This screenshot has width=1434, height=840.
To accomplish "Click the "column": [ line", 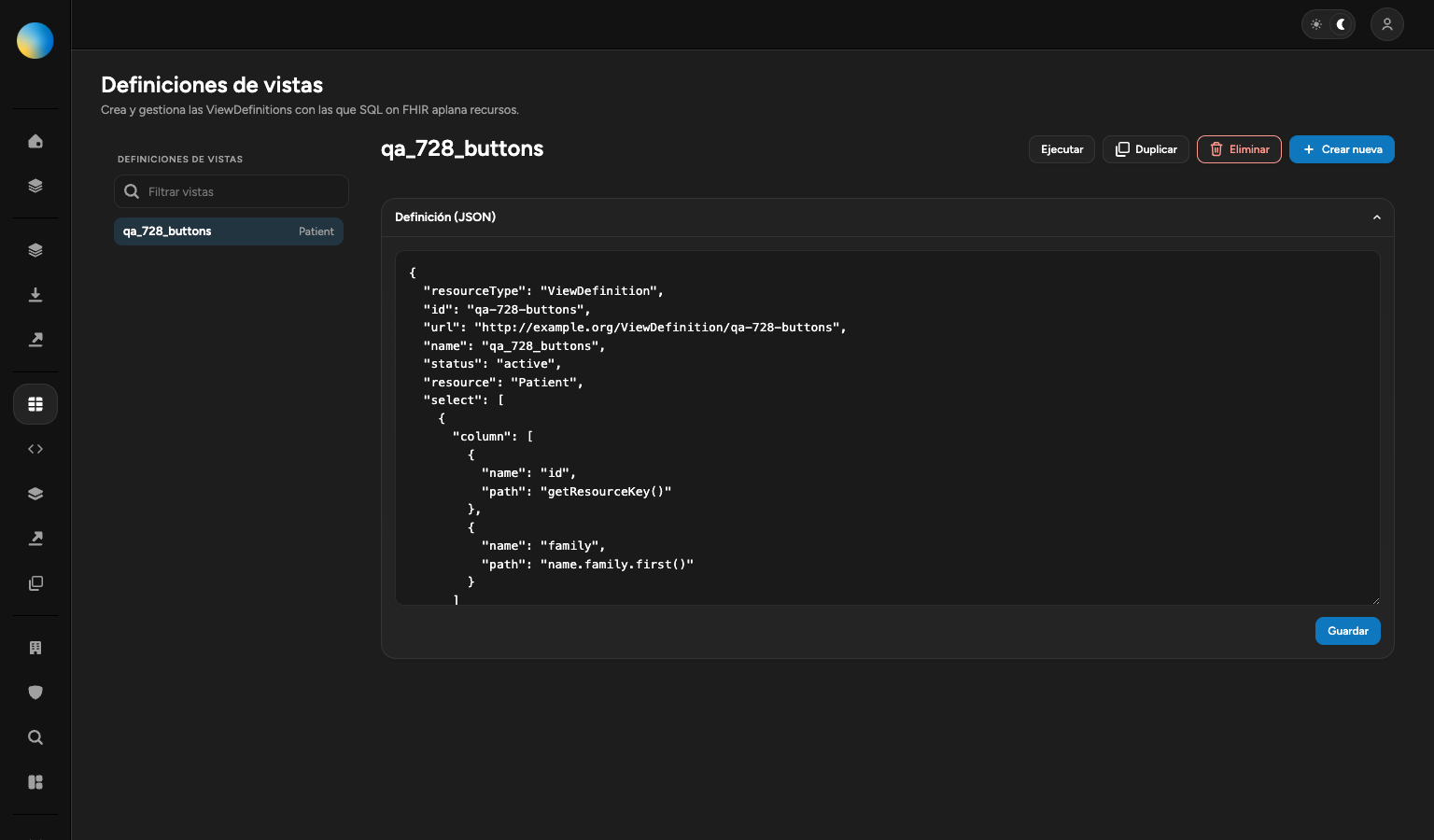I will pyautogui.click(x=493, y=437).
